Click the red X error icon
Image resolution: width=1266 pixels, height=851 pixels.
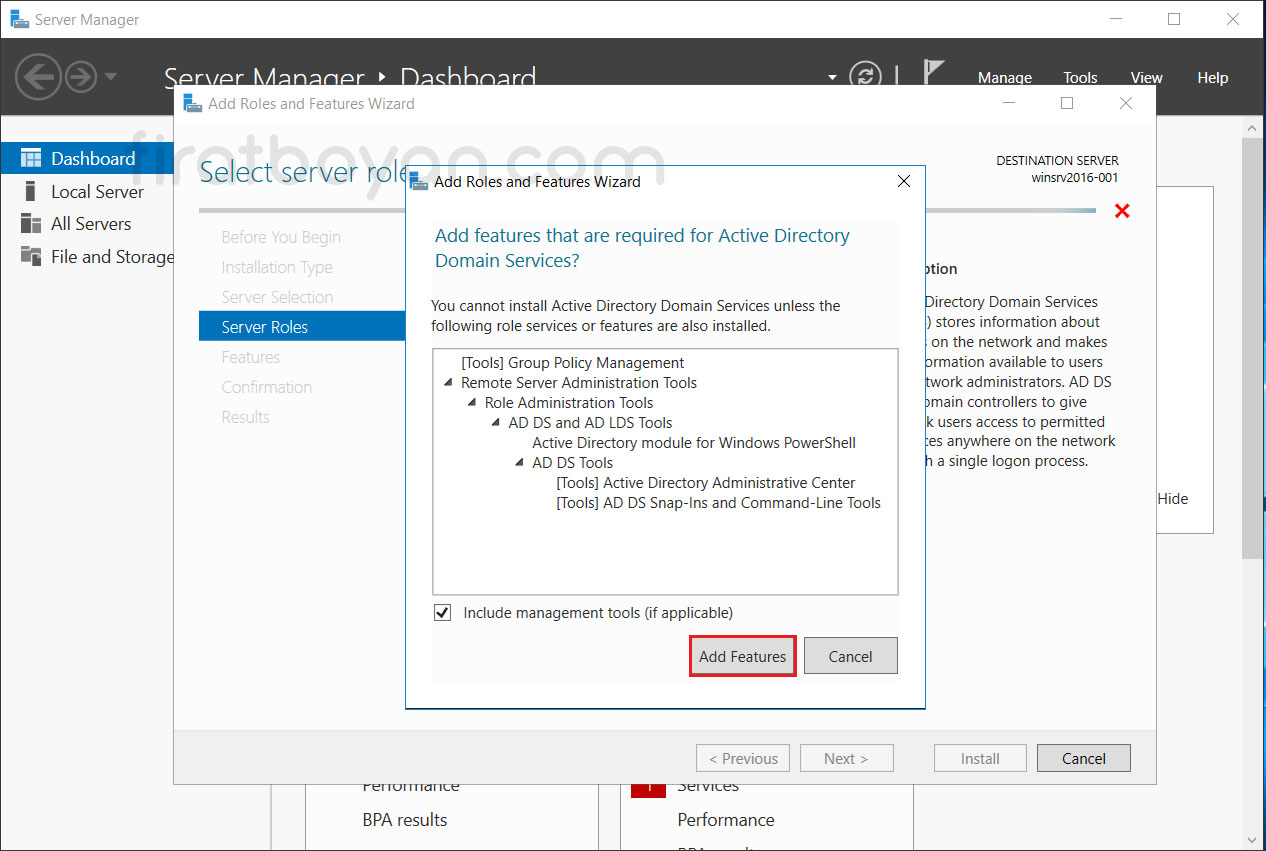[x=1122, y=211]
